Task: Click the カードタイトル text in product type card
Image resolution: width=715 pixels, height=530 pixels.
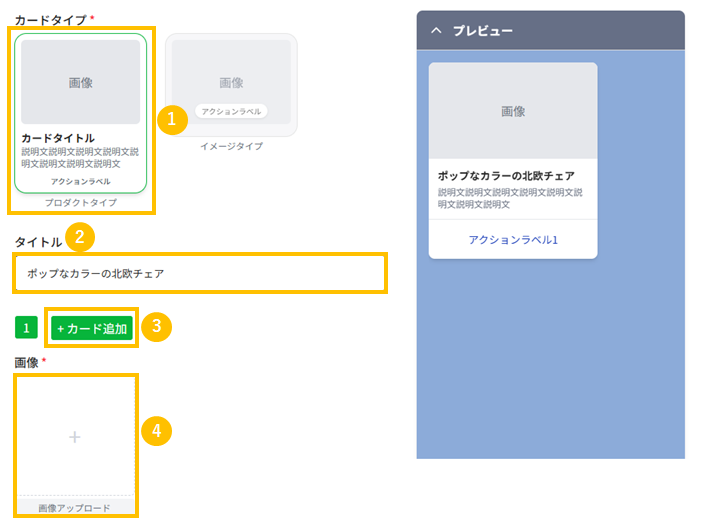Action: (58, 138)
